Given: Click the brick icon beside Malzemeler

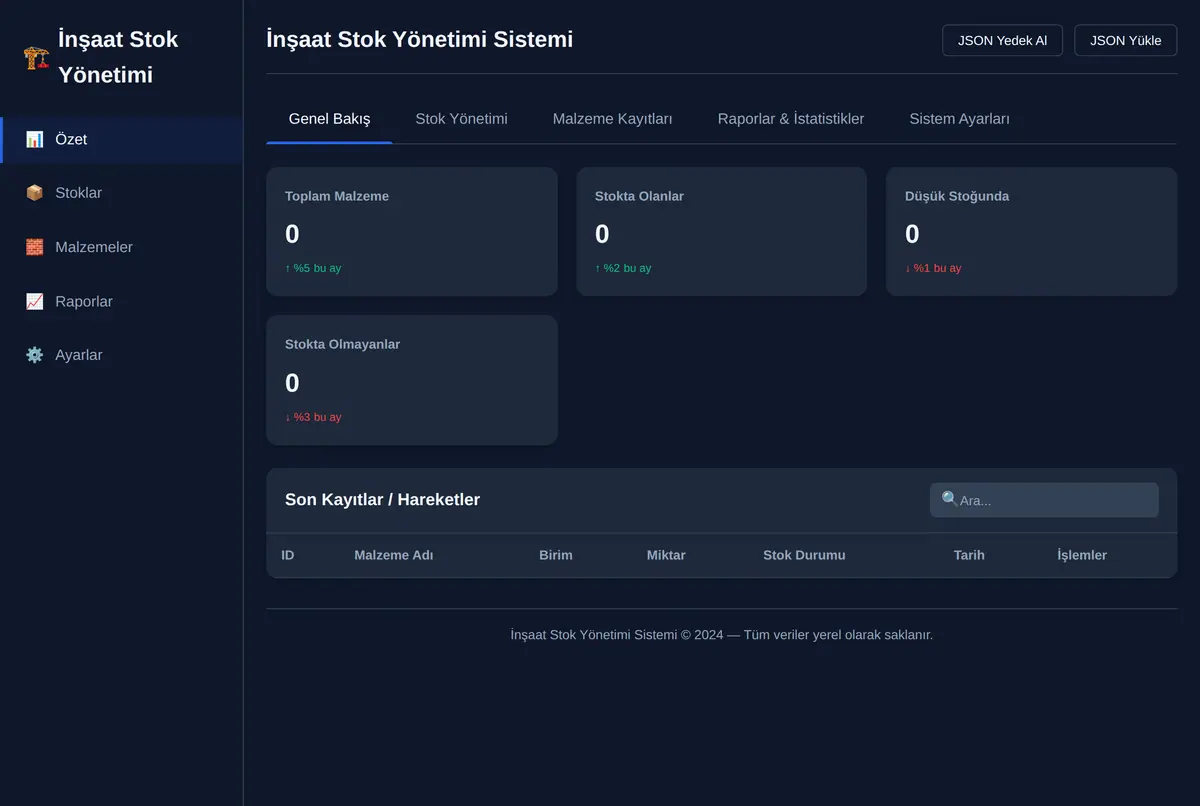Looking at the screenshot, I should [35, 247].
